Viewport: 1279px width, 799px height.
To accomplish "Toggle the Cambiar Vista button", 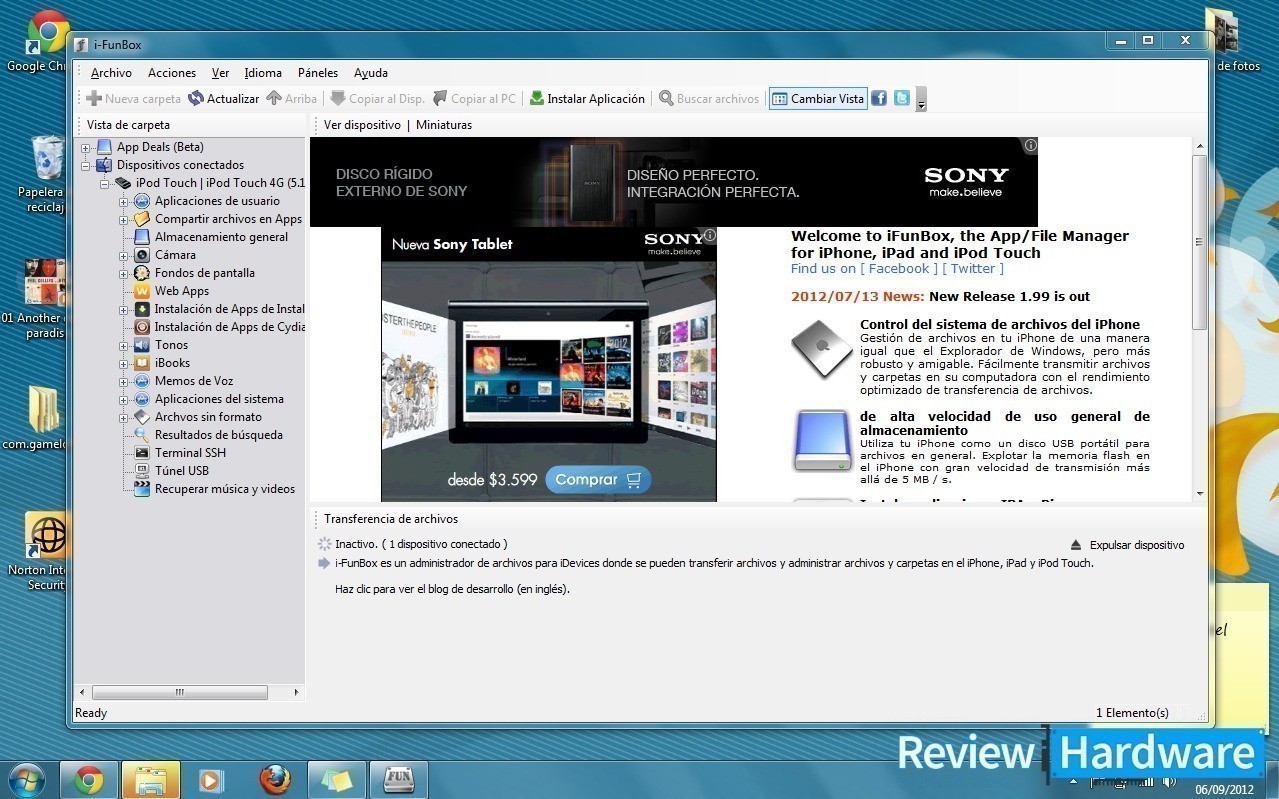I will coord(818,98).
